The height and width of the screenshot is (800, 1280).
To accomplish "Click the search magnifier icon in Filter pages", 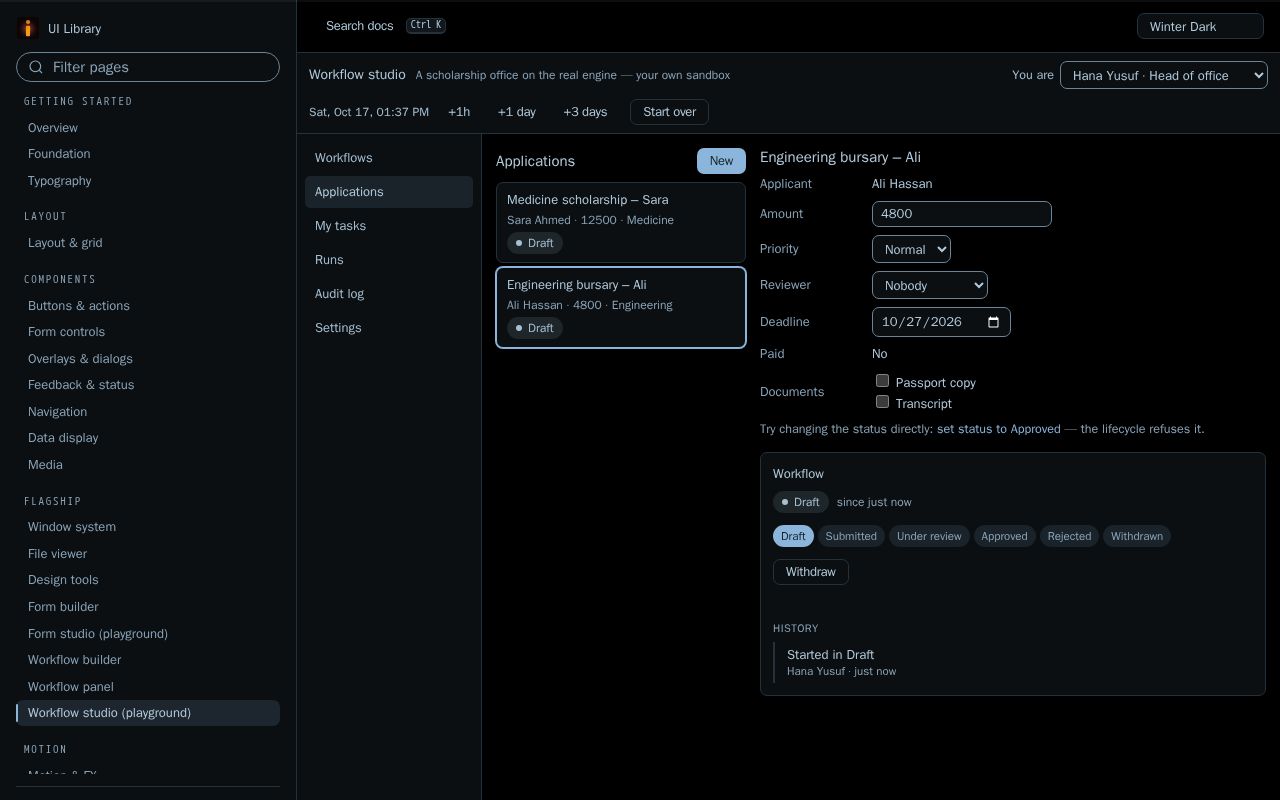I will [36, 67].
